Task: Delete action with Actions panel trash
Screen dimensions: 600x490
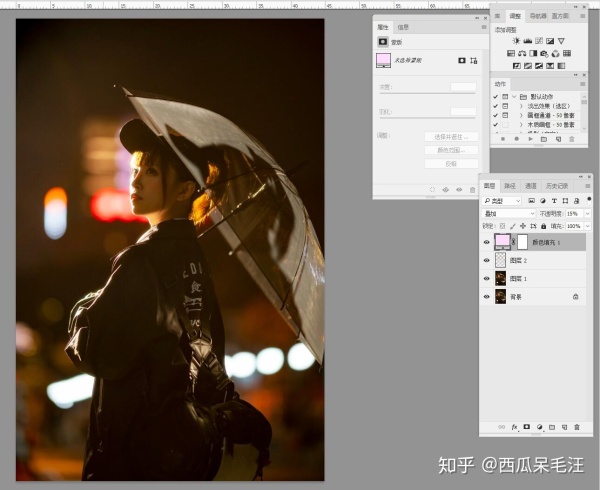Action: 572,139
